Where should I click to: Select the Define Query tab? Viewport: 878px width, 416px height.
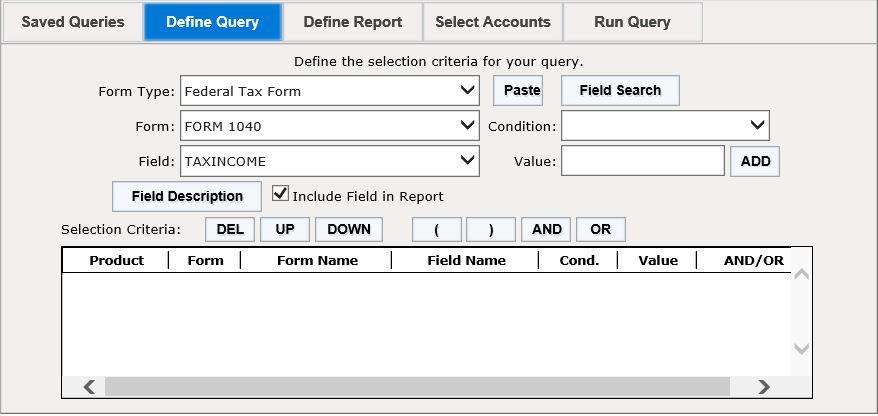213,22
